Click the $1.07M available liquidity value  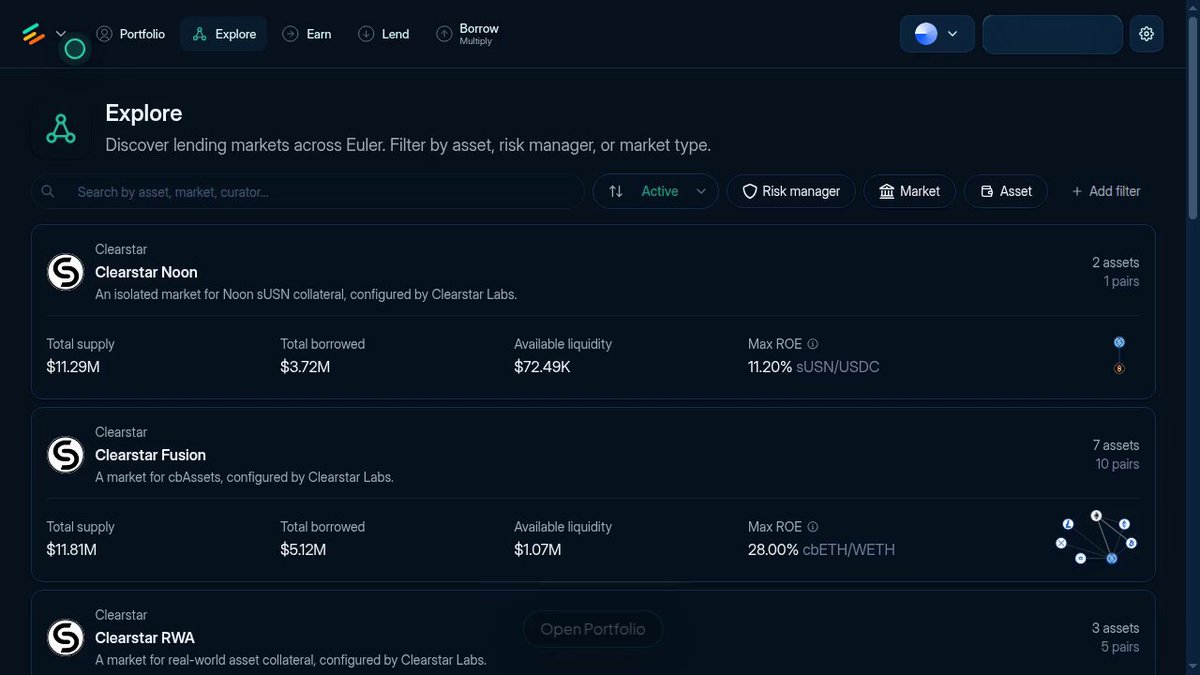click(x=537, y=550)
